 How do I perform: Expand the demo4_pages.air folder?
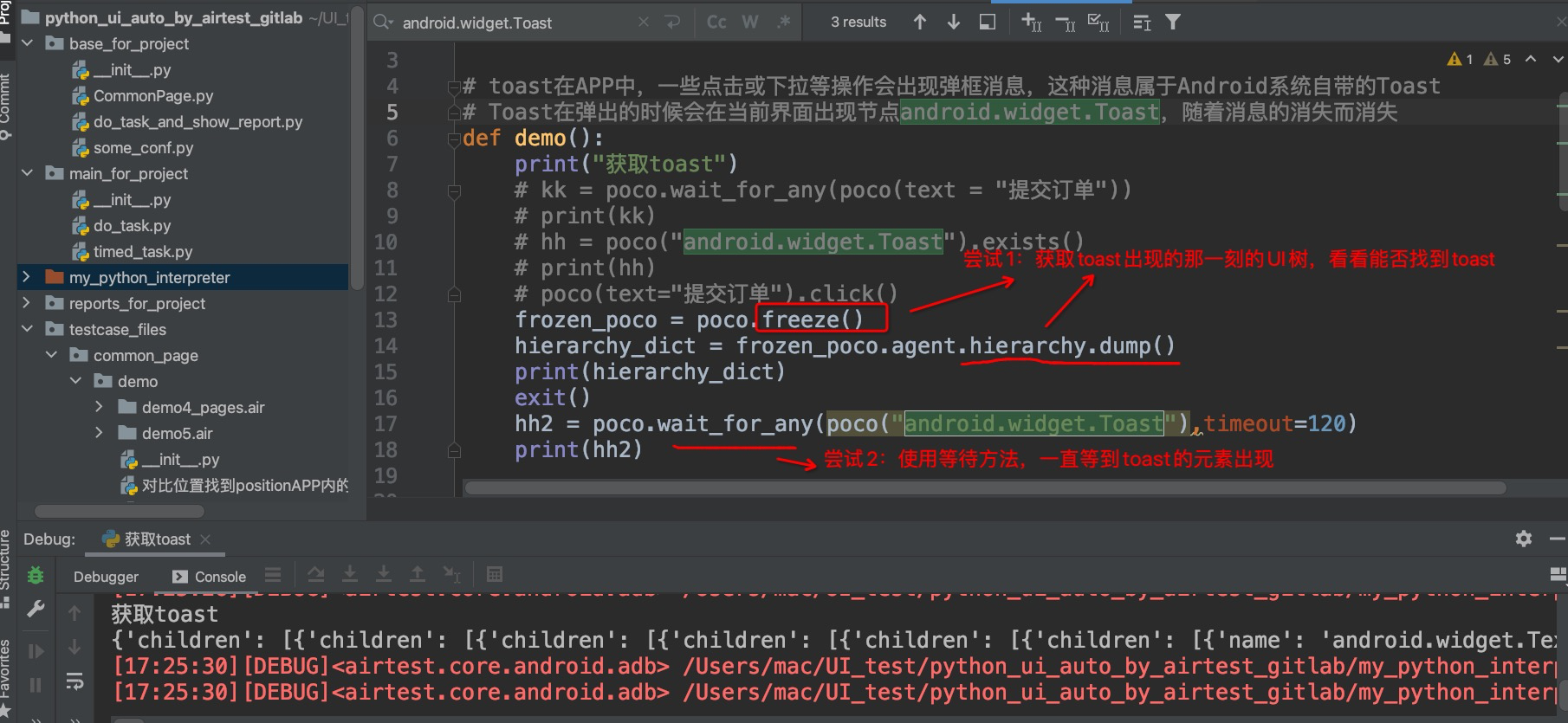click(x=100, y=407)
